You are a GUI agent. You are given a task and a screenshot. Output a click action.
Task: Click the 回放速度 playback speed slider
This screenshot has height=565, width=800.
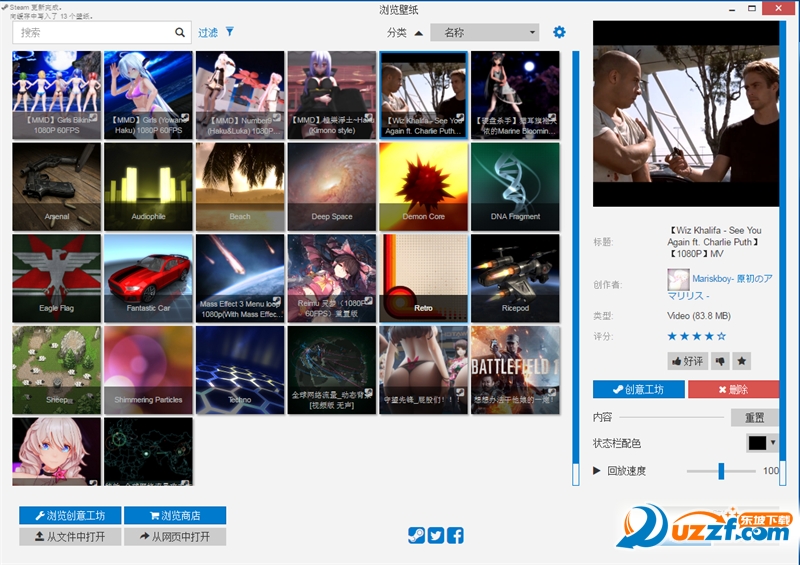[721, 470]
